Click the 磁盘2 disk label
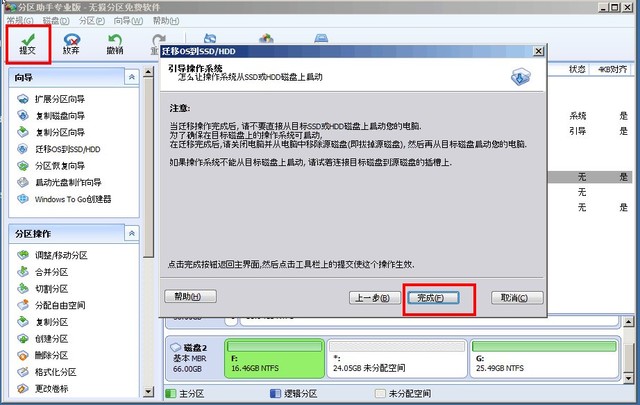Screen dimensions: 640x405 pos(195,348)
